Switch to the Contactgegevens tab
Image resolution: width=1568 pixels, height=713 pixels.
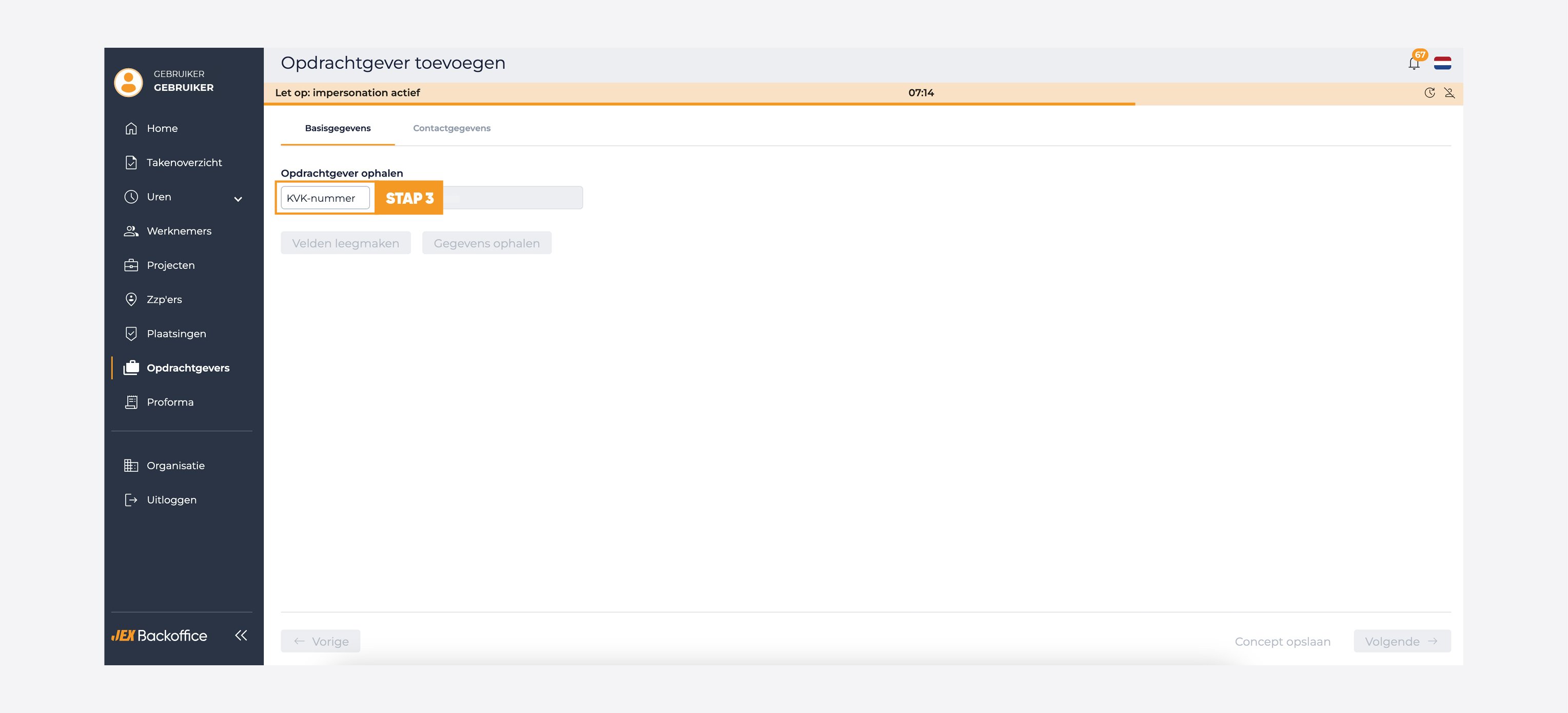point(452,128)
